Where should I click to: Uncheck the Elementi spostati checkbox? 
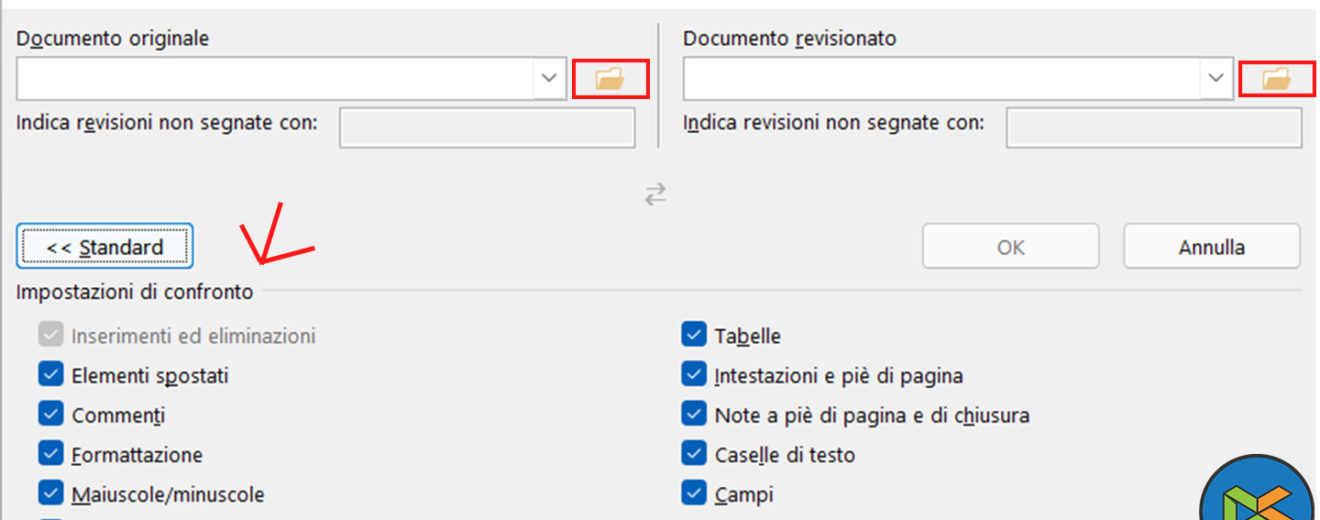[51, 376]
